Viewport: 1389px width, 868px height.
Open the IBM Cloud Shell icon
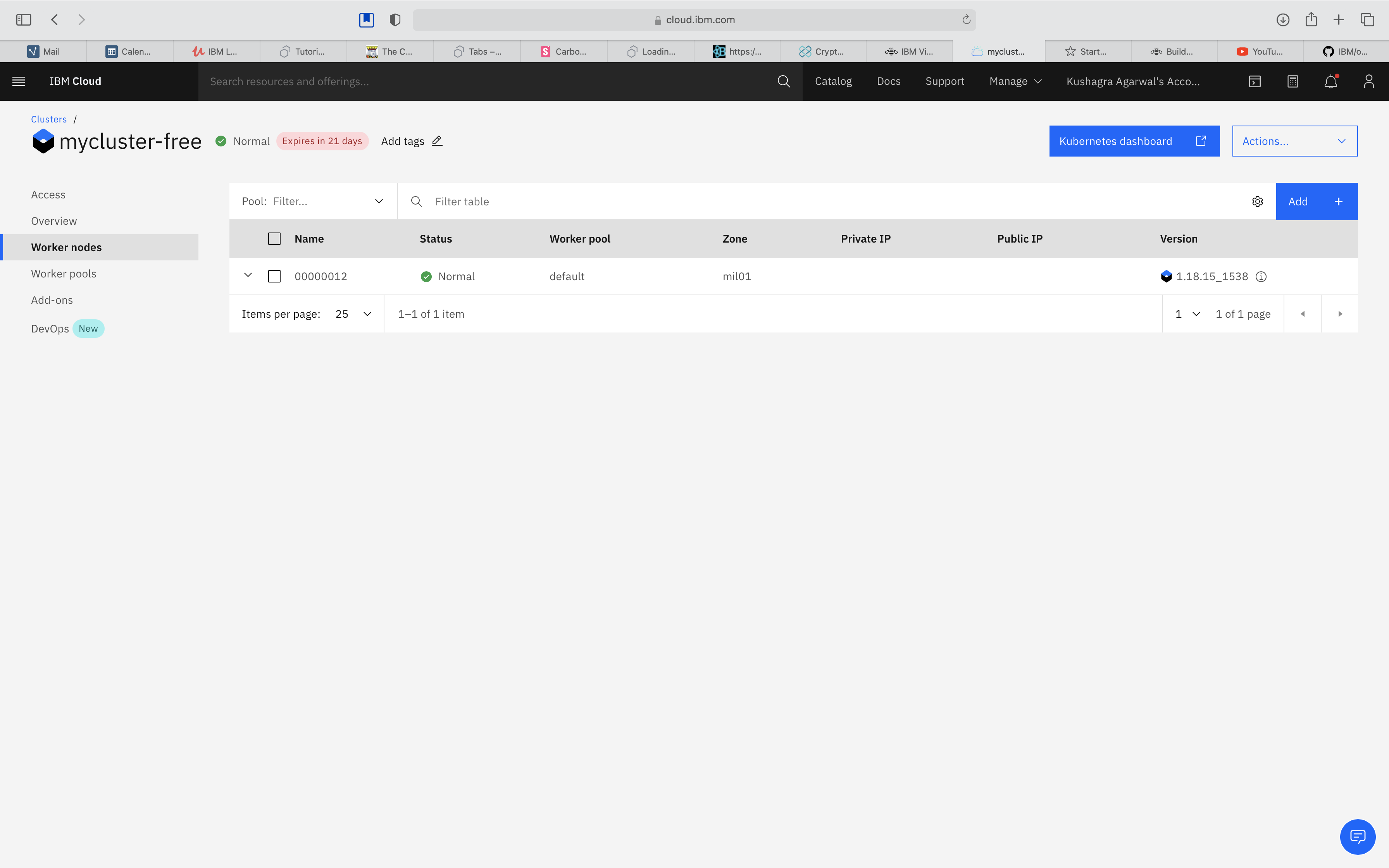(x=1255, y=81)
